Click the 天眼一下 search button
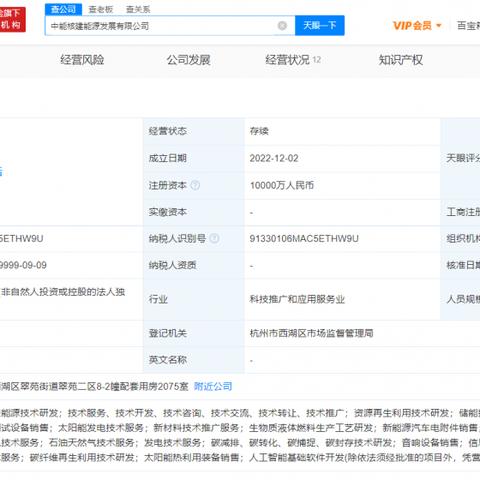The height and width of the screenshot is (480, 480). [320, 25]
